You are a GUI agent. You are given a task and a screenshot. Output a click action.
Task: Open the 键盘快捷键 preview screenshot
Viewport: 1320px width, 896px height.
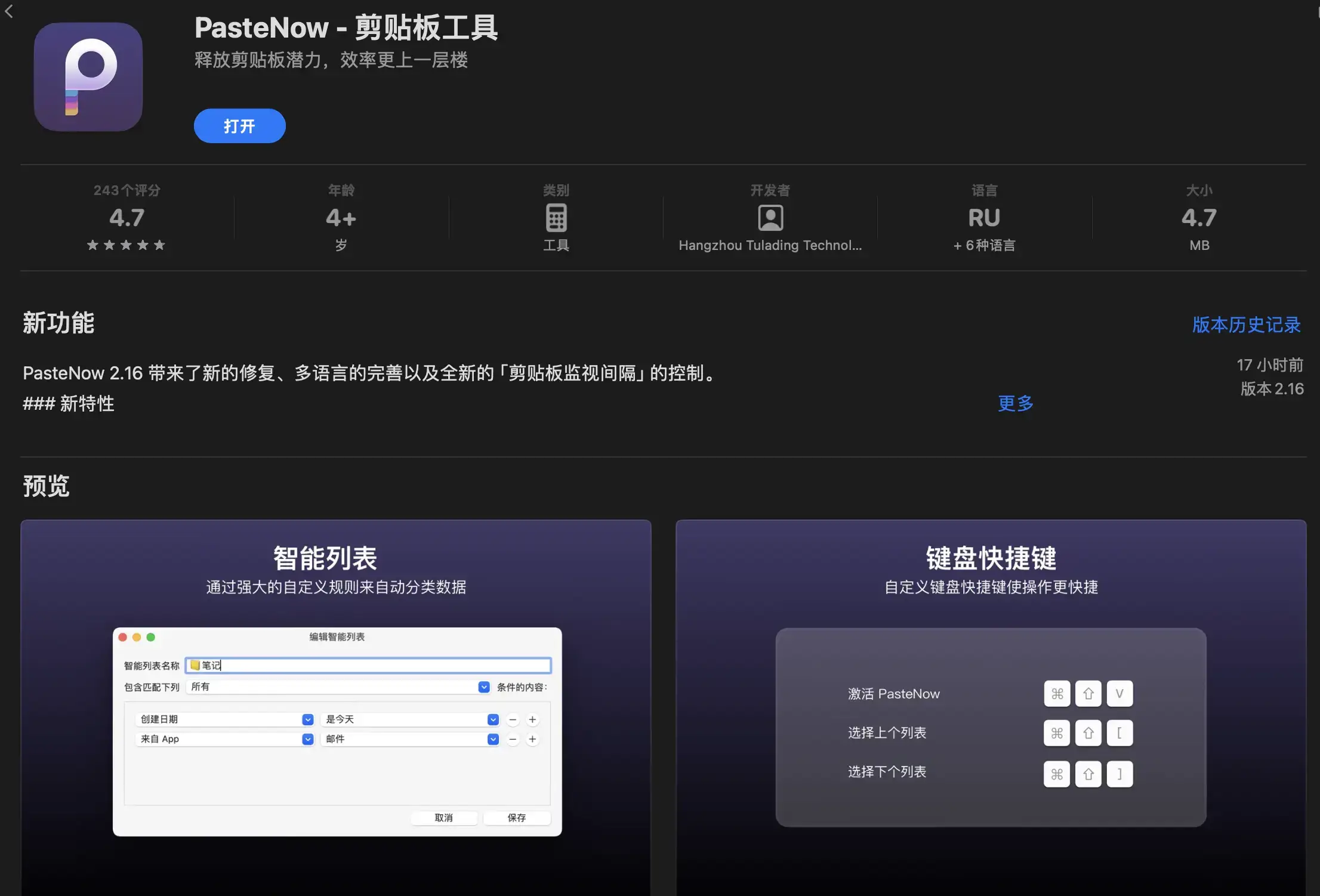pyautogui.click(x=991, y=707)
